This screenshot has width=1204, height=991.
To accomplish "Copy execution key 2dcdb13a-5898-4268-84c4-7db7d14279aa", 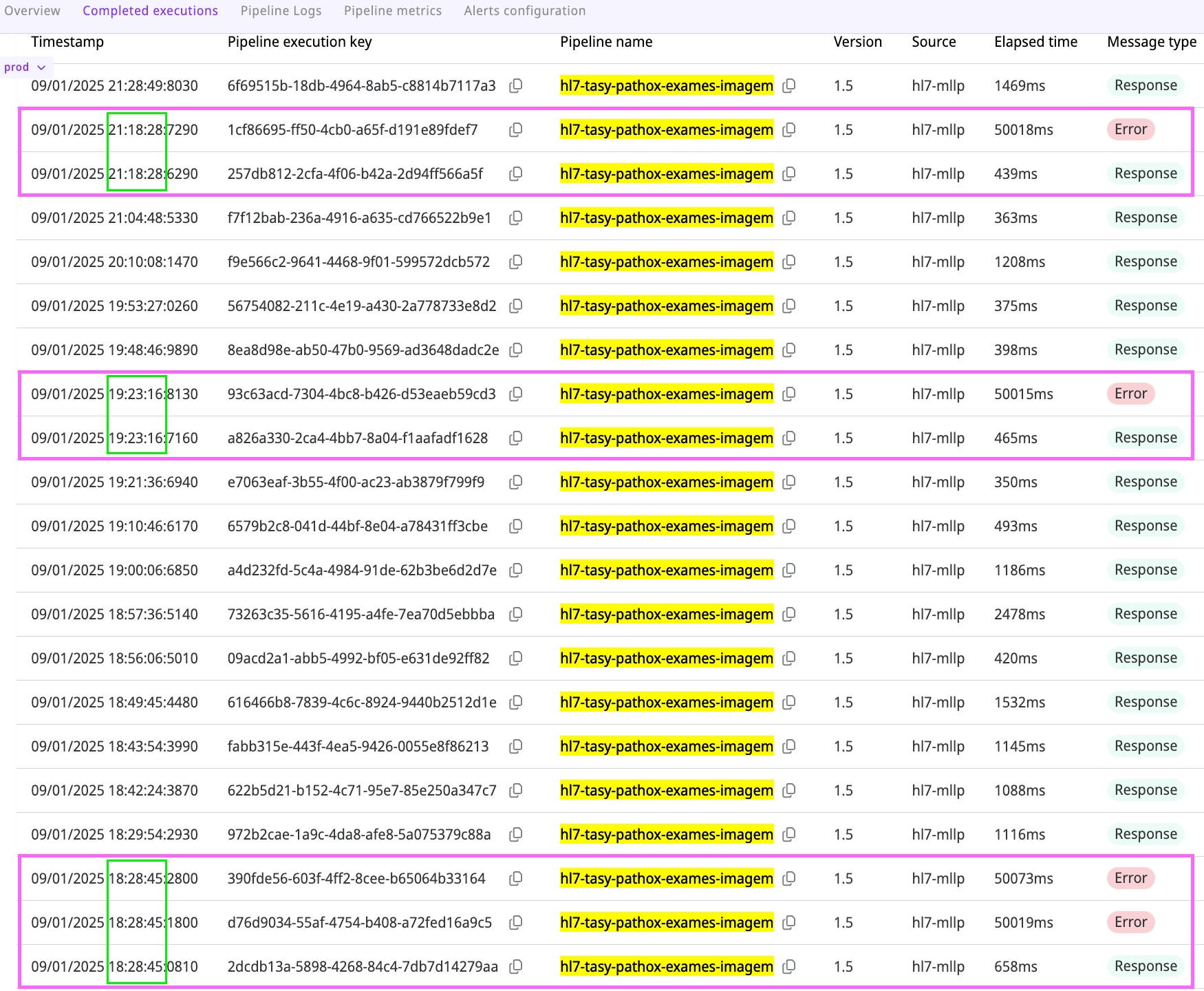I will [515, 967].
